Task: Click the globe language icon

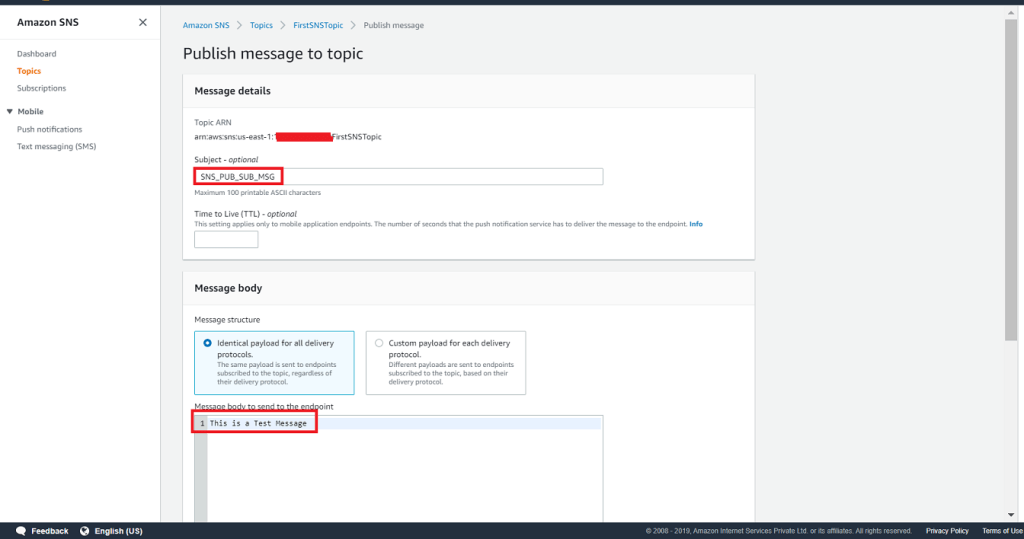Action: (x=84, y=531)
